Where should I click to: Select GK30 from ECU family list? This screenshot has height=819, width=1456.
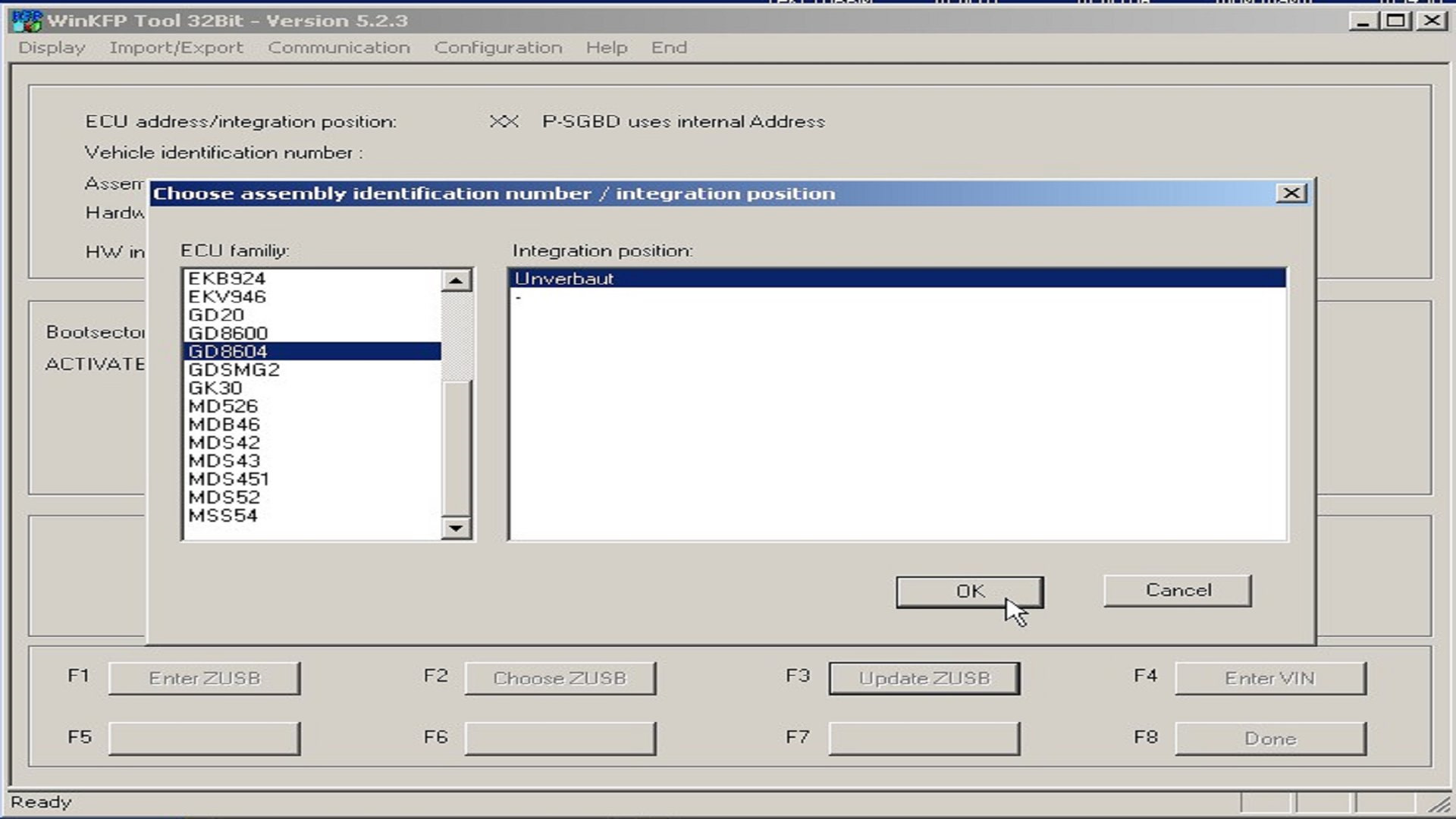coord(215,387)
